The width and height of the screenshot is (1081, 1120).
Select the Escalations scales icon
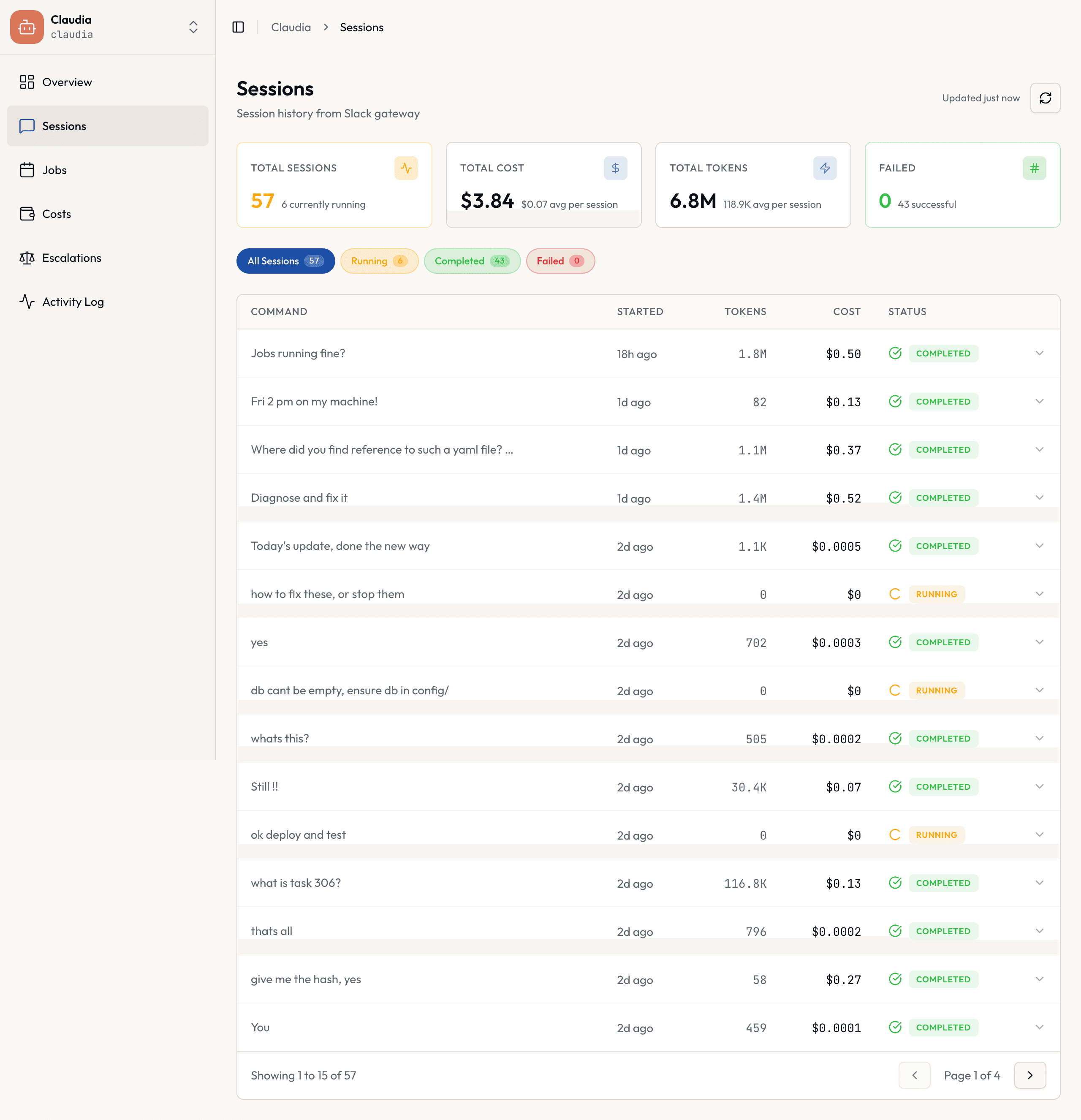[27, 258]
